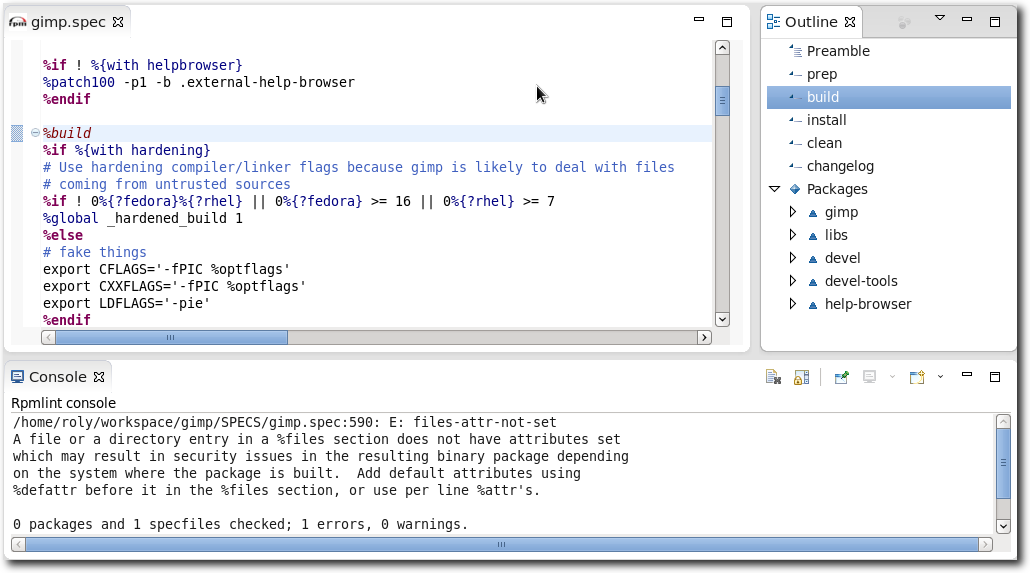Collapse the %build section fold marker
The width and height of the screenshot is (1030, 573).
pos(35,133)
